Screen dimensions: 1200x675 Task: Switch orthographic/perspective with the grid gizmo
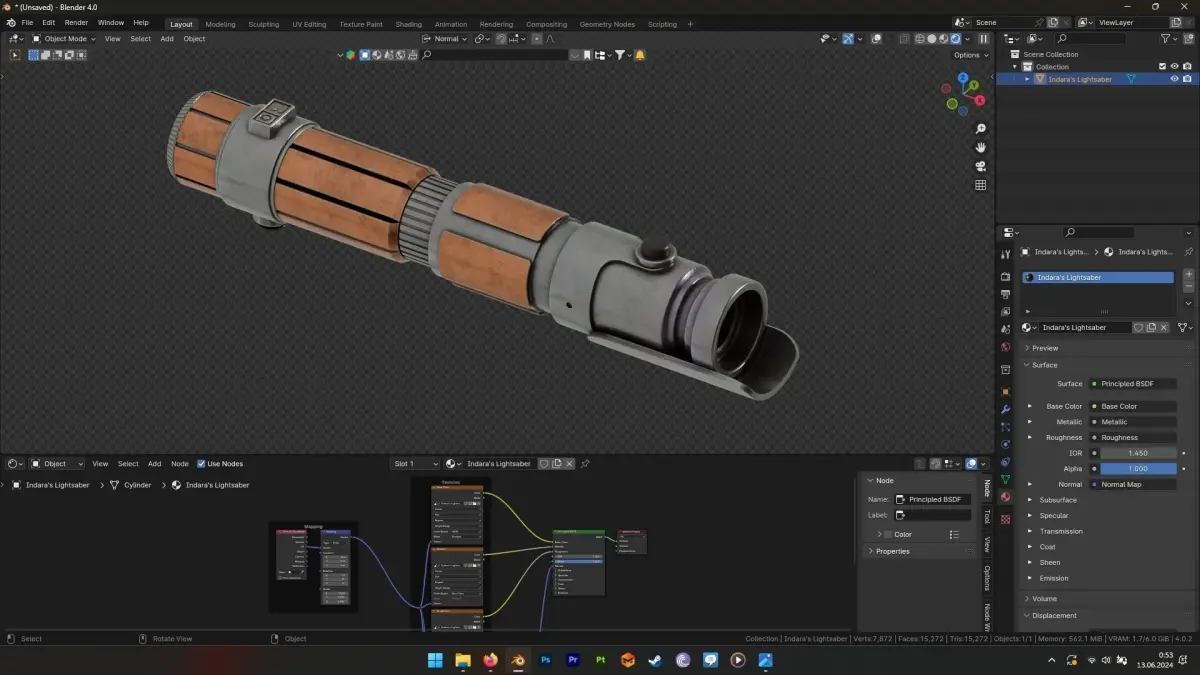(980, 185)
